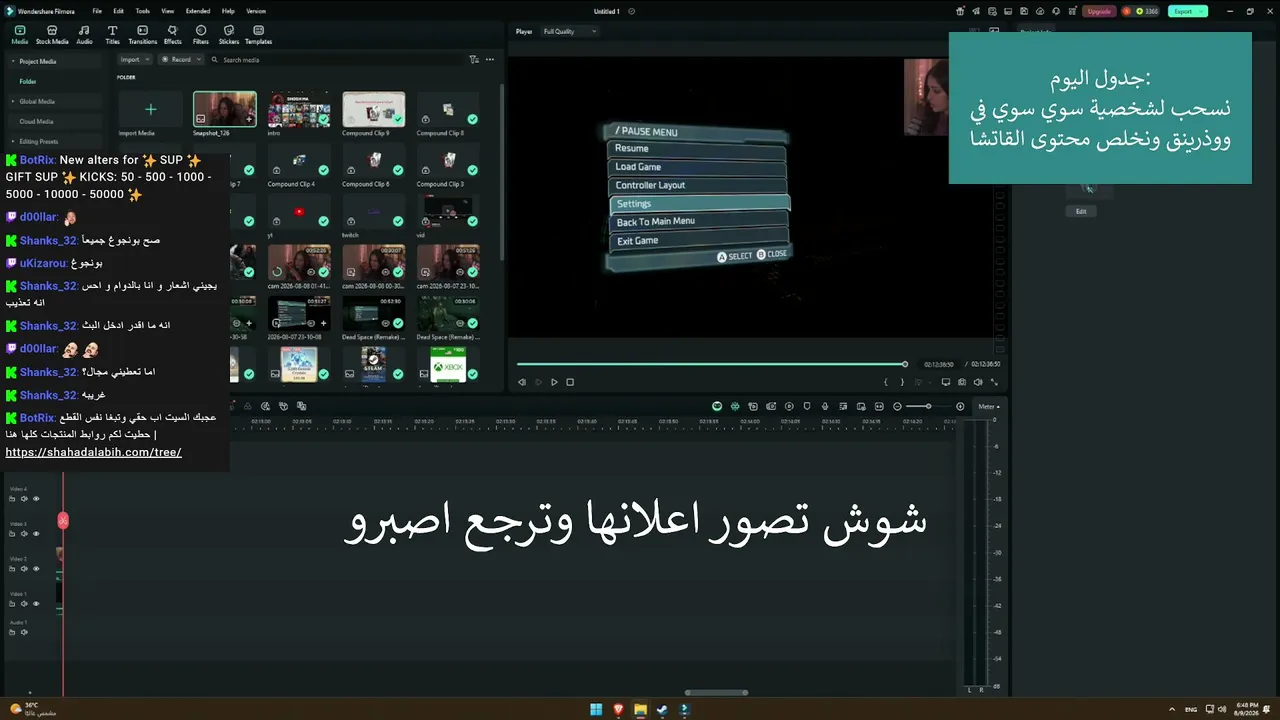The width and height of the screenshot is (1280, 720).
Task: Open the Edit menu
Action: click(x=119, y=11)
